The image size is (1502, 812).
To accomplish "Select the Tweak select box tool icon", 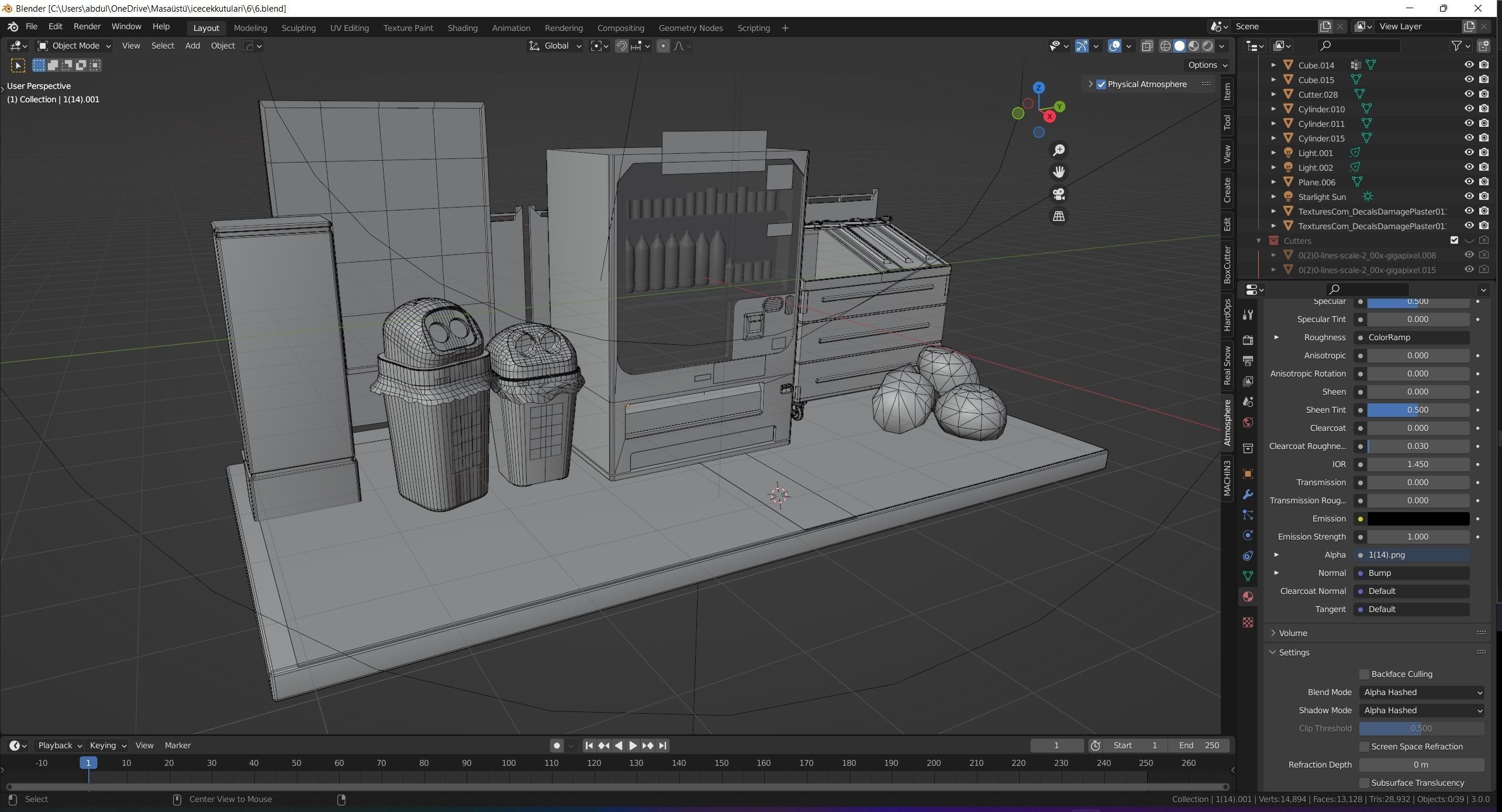I will (18, 65).
